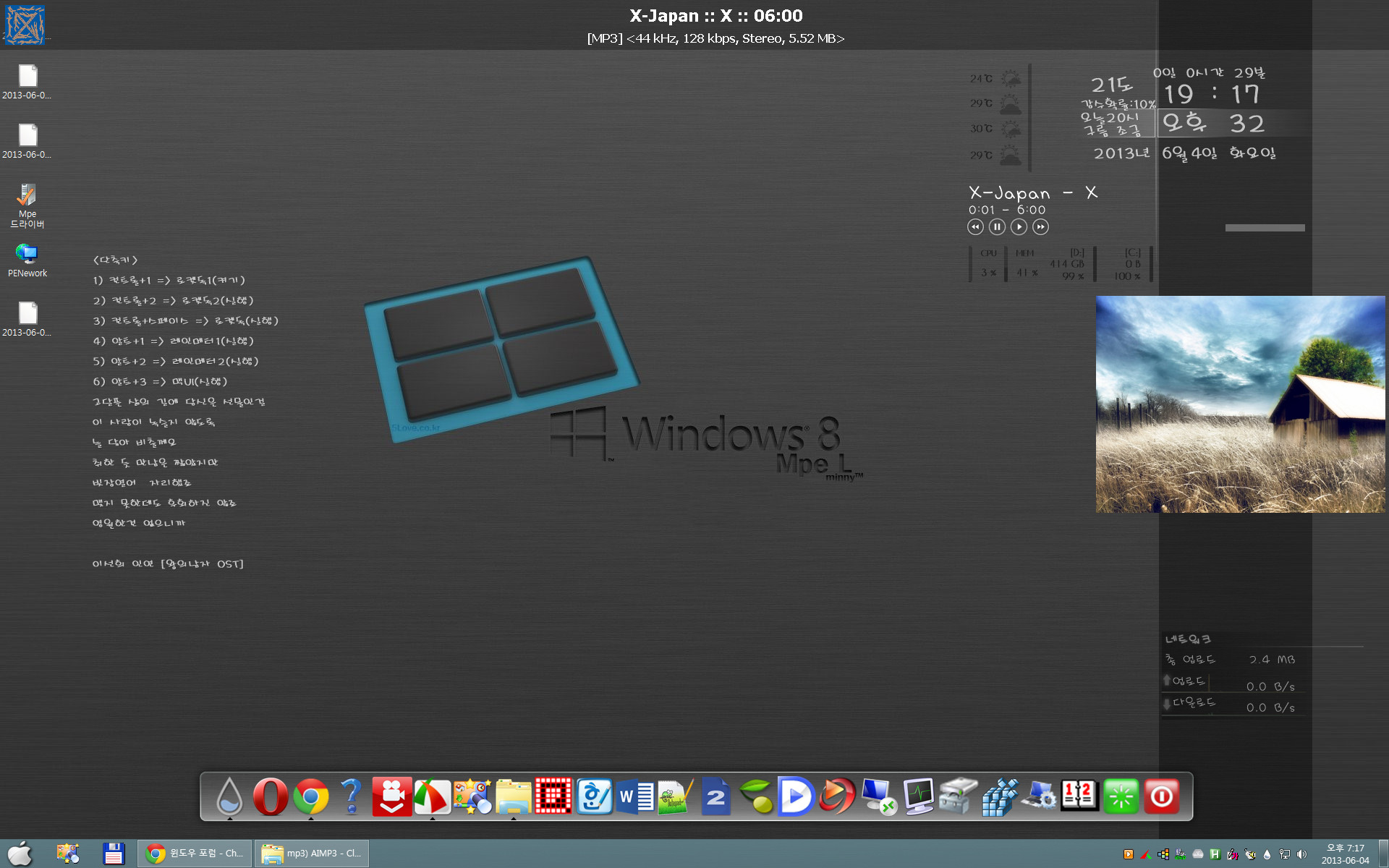Click the AIMP album art thumbnail
Viewport: 1389px width, 868px height.
tap(24, 25)
